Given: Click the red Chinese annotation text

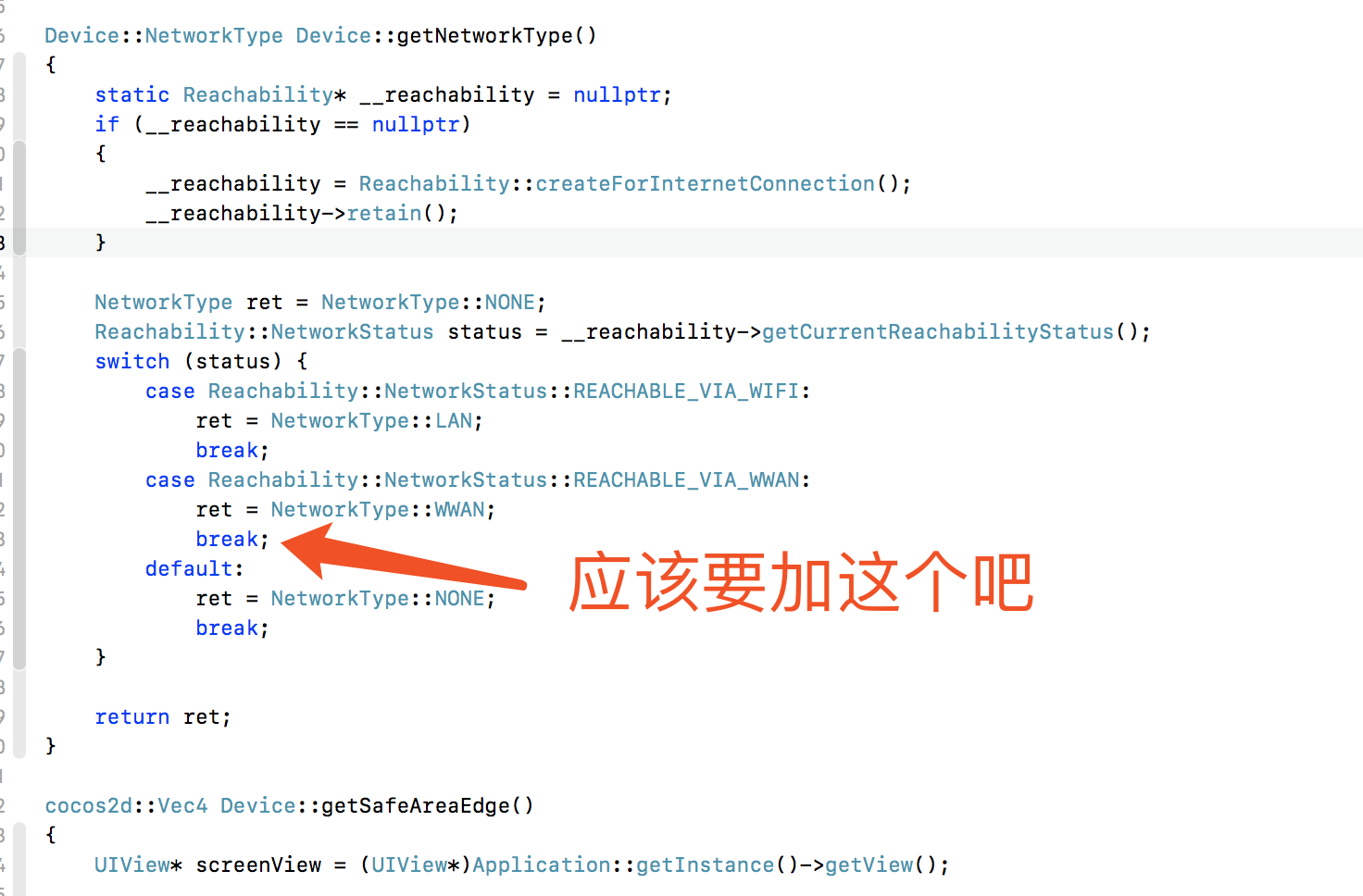Looking at the screenshot, I should (801, 583).
